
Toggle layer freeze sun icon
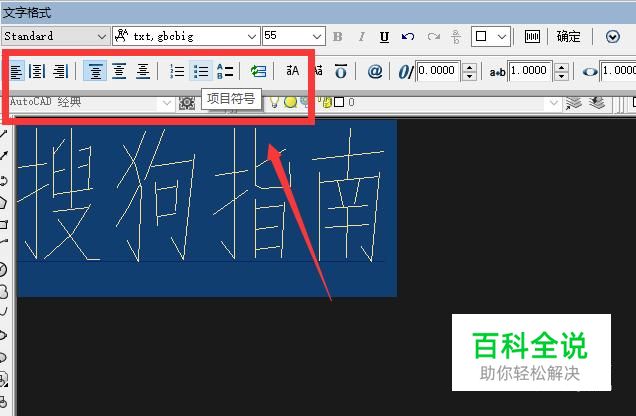pos(290,102)
